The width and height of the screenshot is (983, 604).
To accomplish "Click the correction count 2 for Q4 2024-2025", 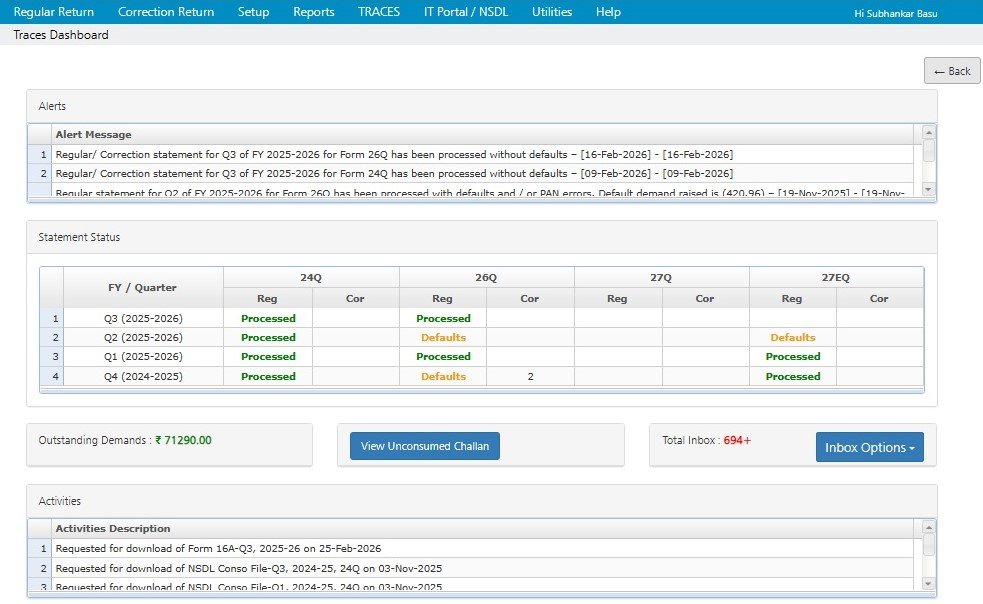I will click(529, 376).
